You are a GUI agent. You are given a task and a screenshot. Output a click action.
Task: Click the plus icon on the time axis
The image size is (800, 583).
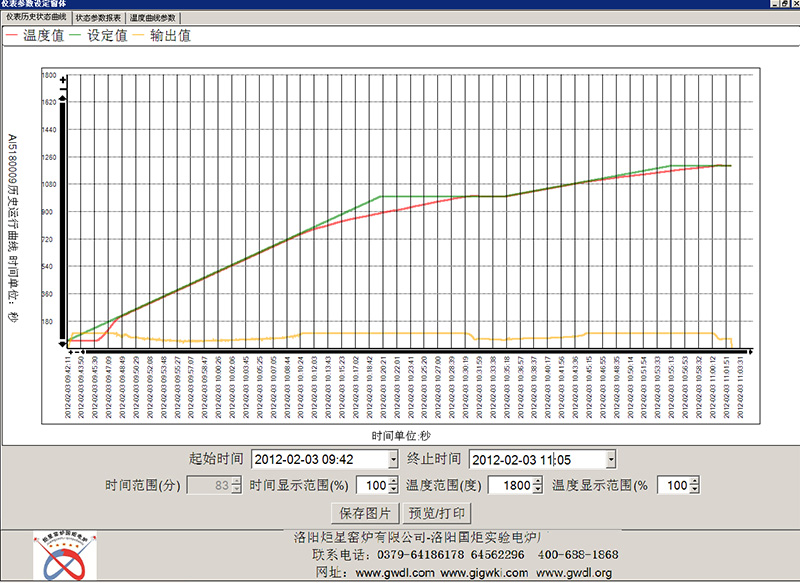coord(70,352)
